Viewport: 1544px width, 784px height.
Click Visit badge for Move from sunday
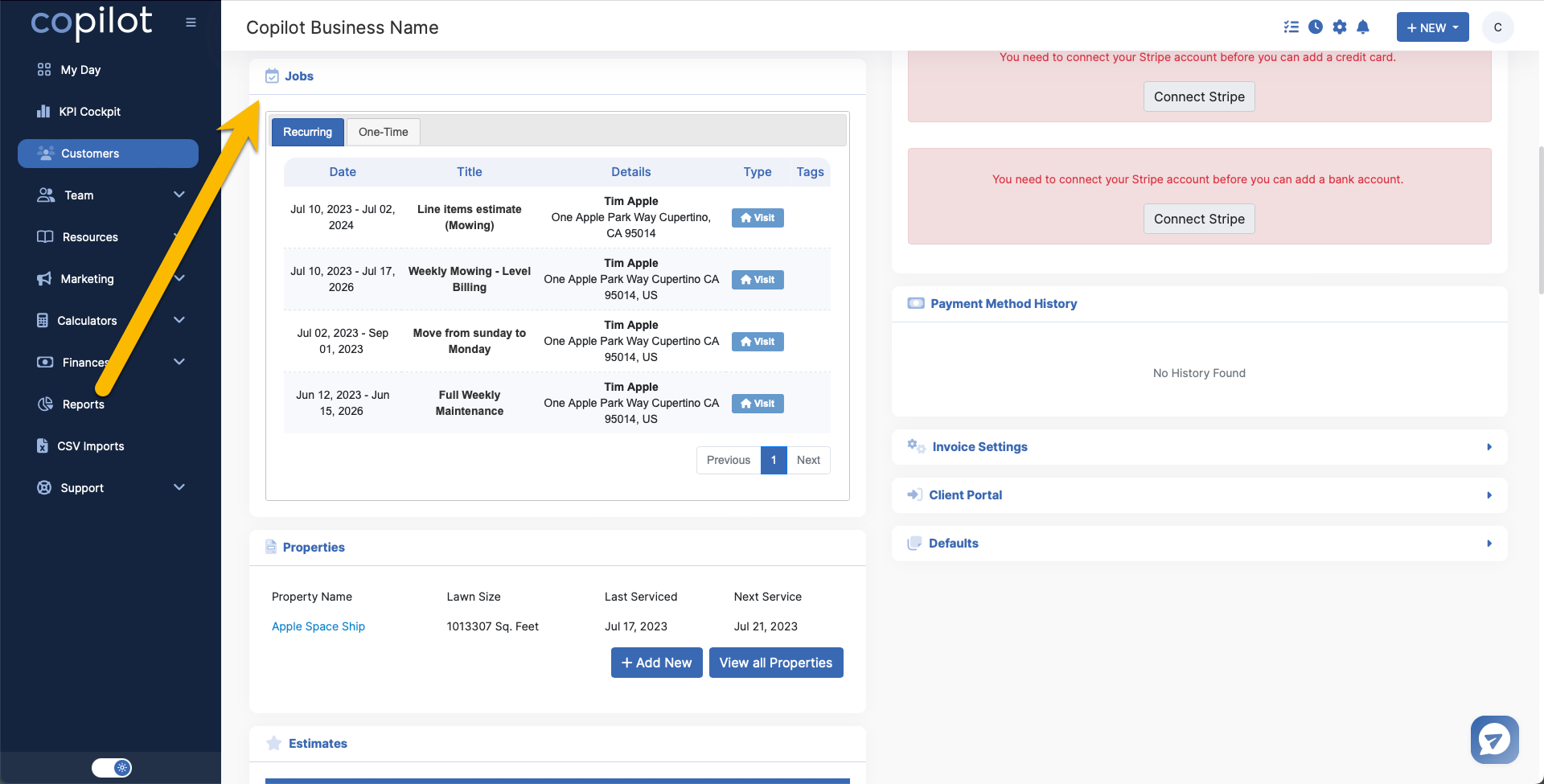[x=758, y=342]
